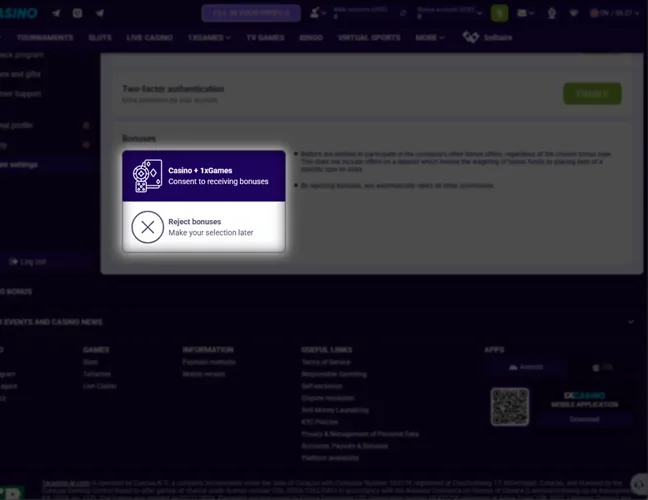Open footer 1xGames link
Viewport: 648px width, 500px height.
pyautogui.click(x=97, y=374)
